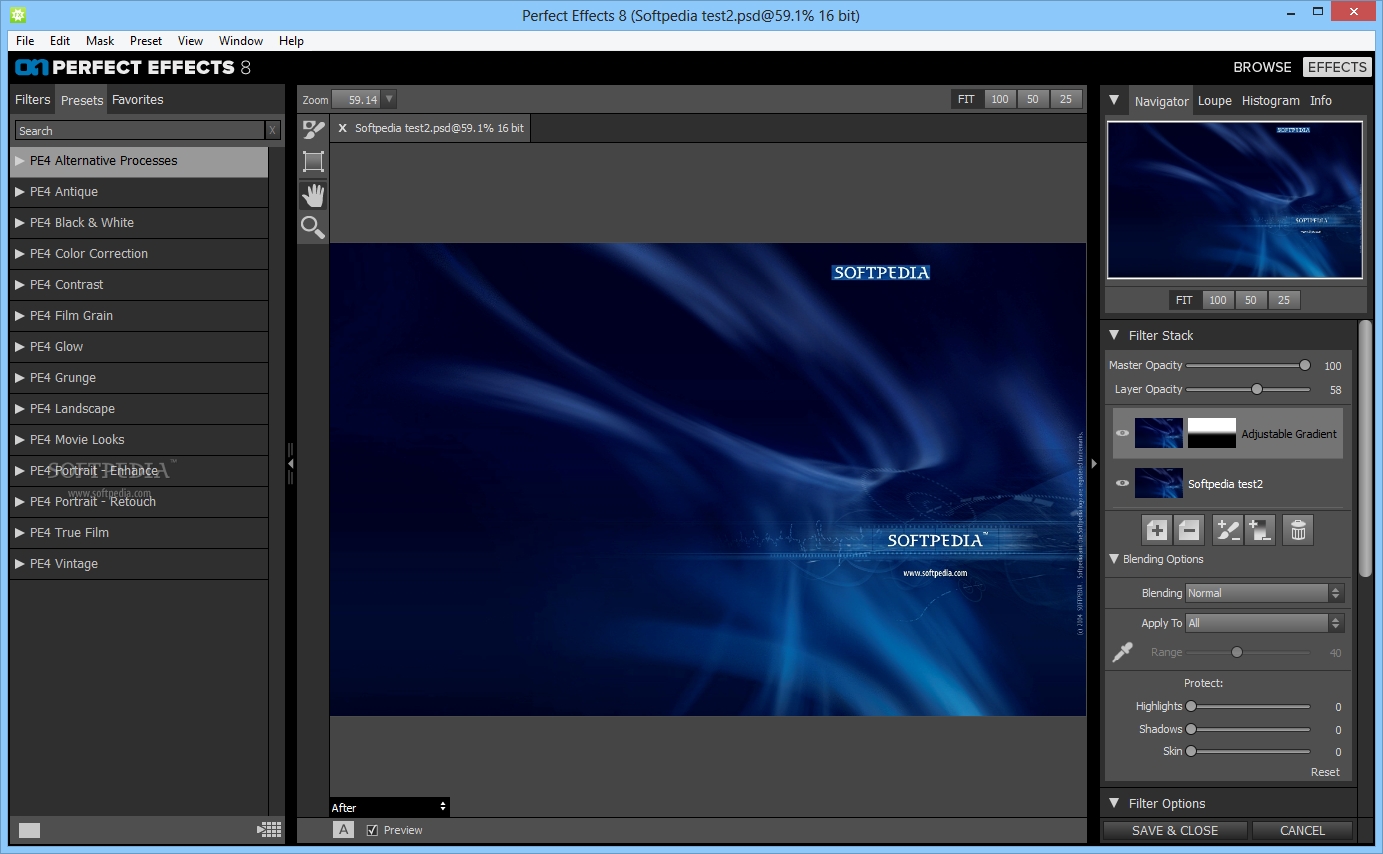Image resolution: width=1383 pixels, height=854 pixels.
Task: Collapse the left panel with arrow handle
Action: tap(291, 464)
